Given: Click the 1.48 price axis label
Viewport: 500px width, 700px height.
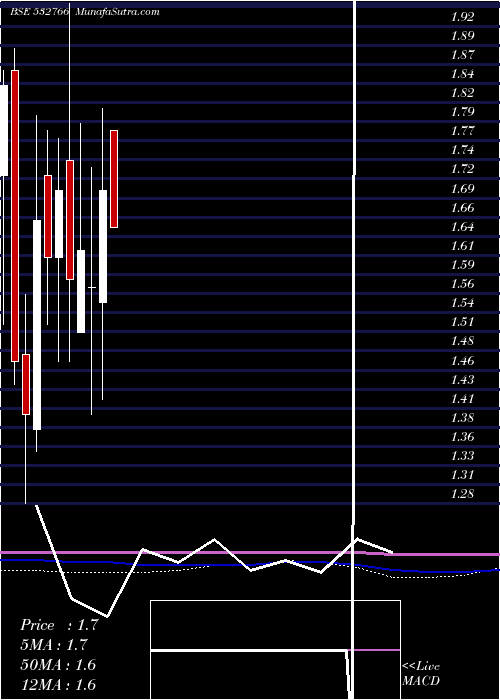Looking at the screenshot, I should (462, 341).
